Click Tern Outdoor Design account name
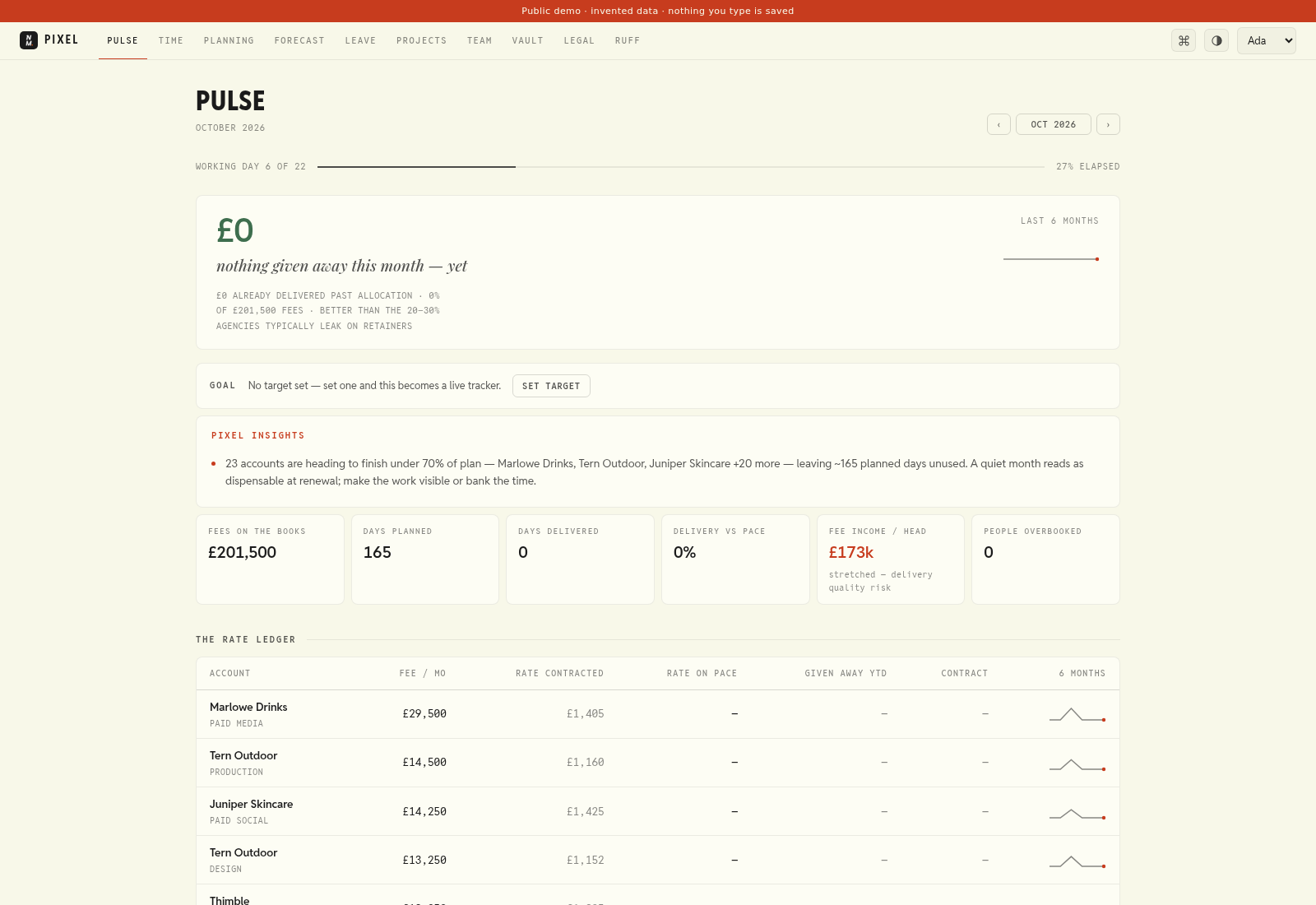Screen dimensions: 1316x905 243,852
